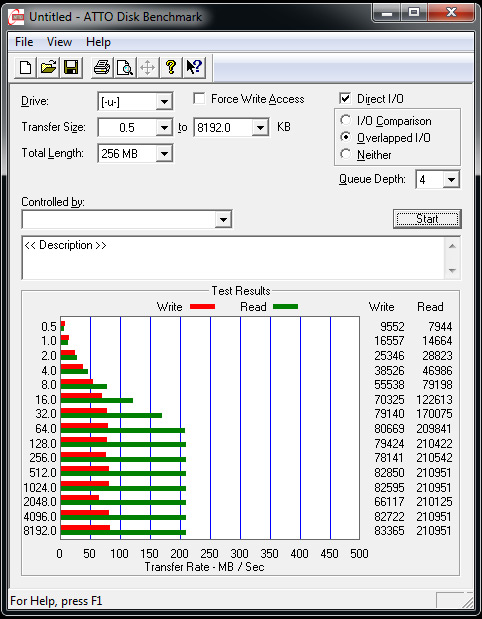This screenshot has height=619, width=482.
Task: Uncheck the Direct I/O checkbox
Action: [x=345, y=98]
